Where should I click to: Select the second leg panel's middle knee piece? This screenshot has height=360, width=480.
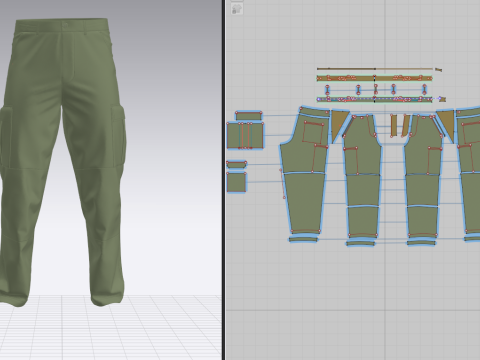pyautogui.click(x=363, y=191)
